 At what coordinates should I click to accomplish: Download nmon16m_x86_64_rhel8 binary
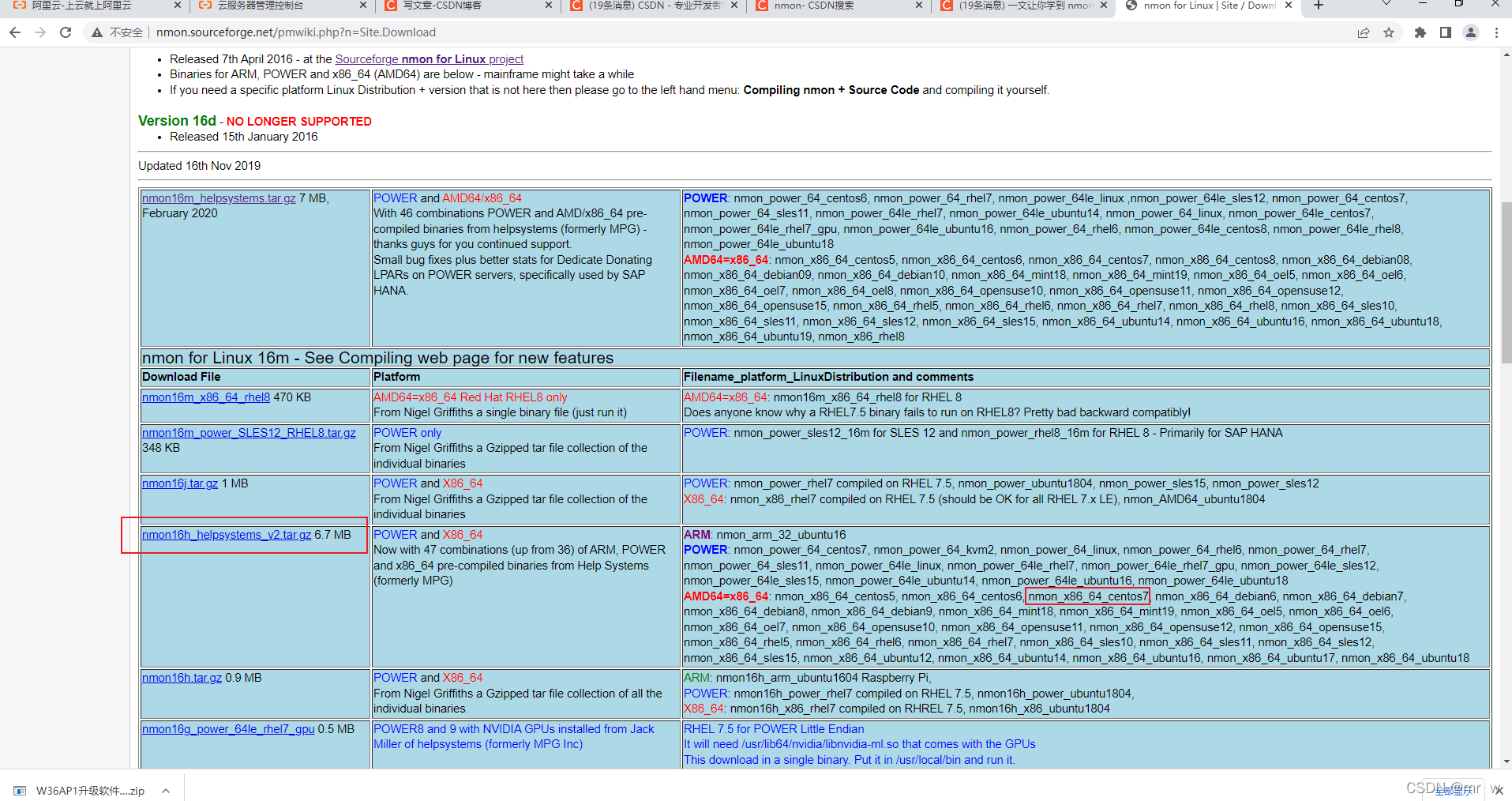206,397
